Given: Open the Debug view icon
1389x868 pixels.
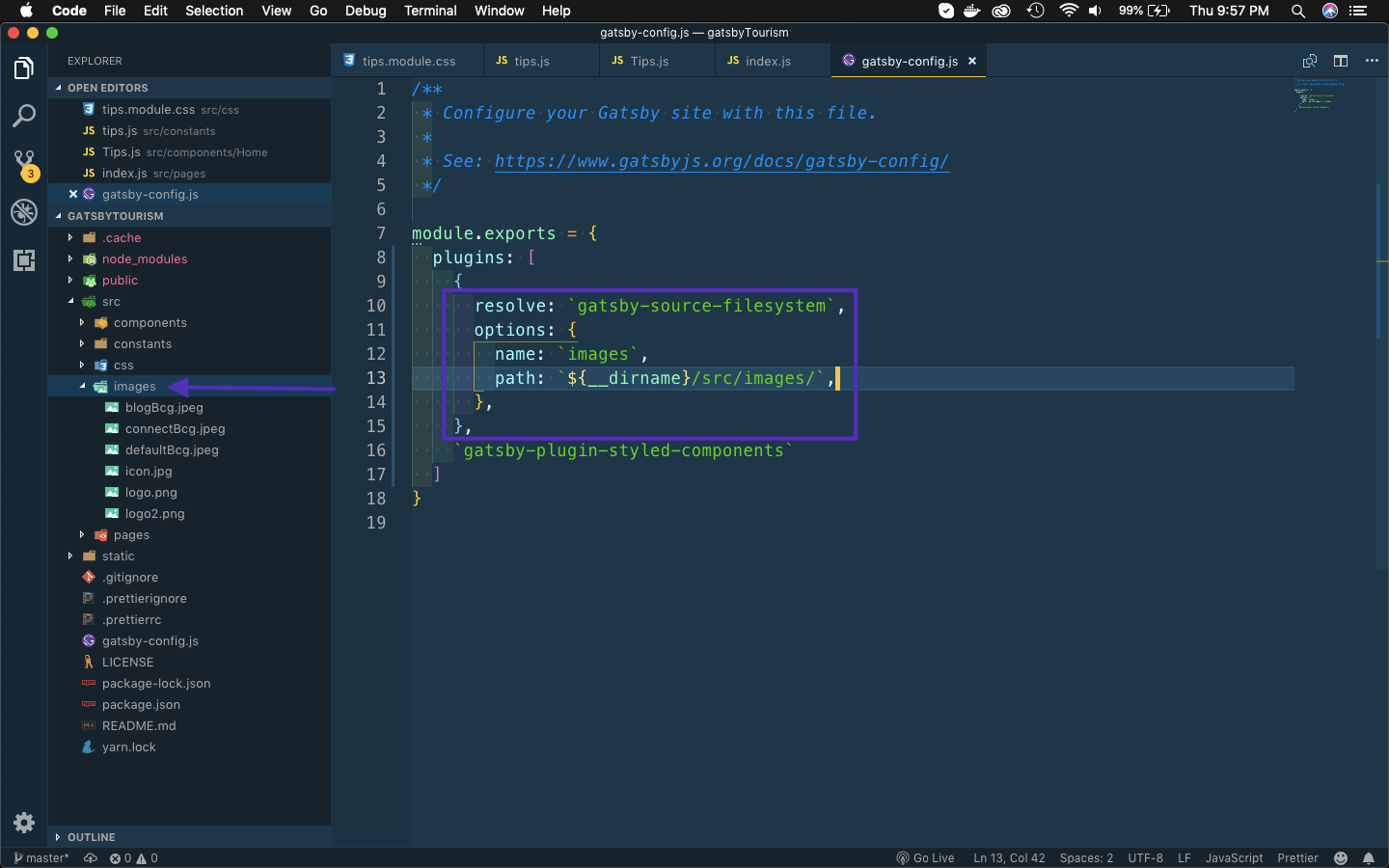Looking at the screenshot, I should [24, 212].
